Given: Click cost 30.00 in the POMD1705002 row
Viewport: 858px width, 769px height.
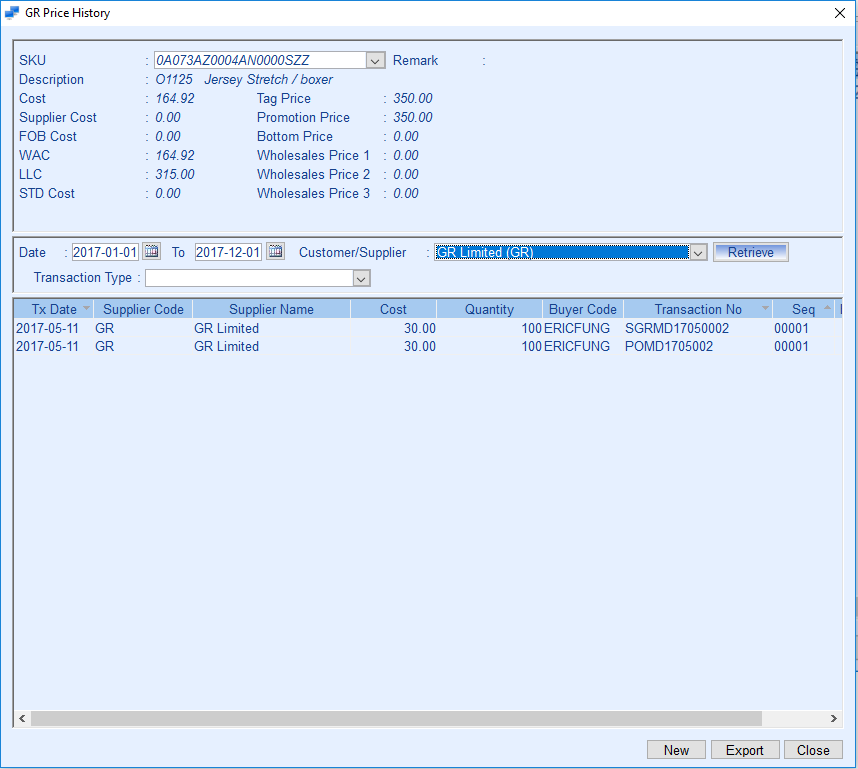Looking at the screenshot, I should 420,346.
